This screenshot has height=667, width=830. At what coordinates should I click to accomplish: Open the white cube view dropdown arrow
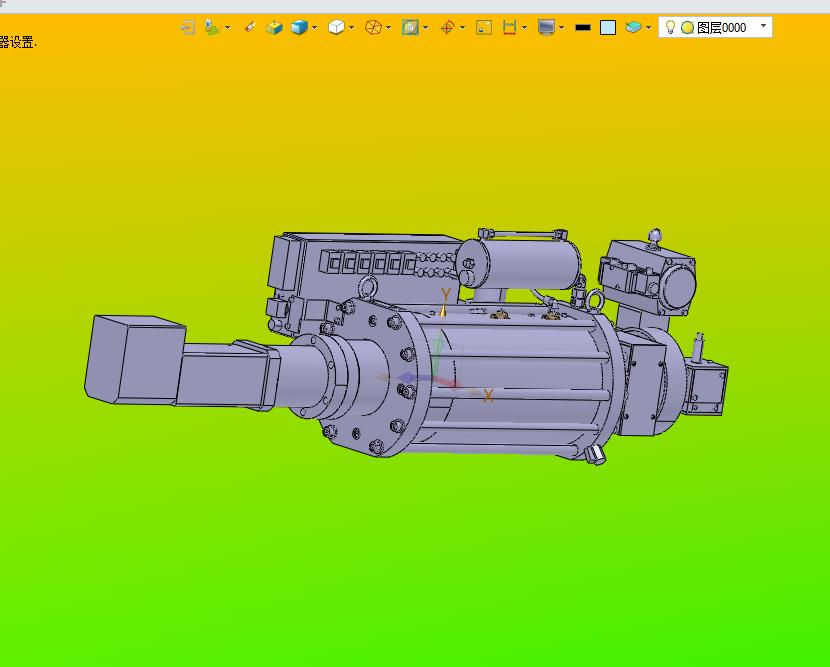[x=351, y=28]
